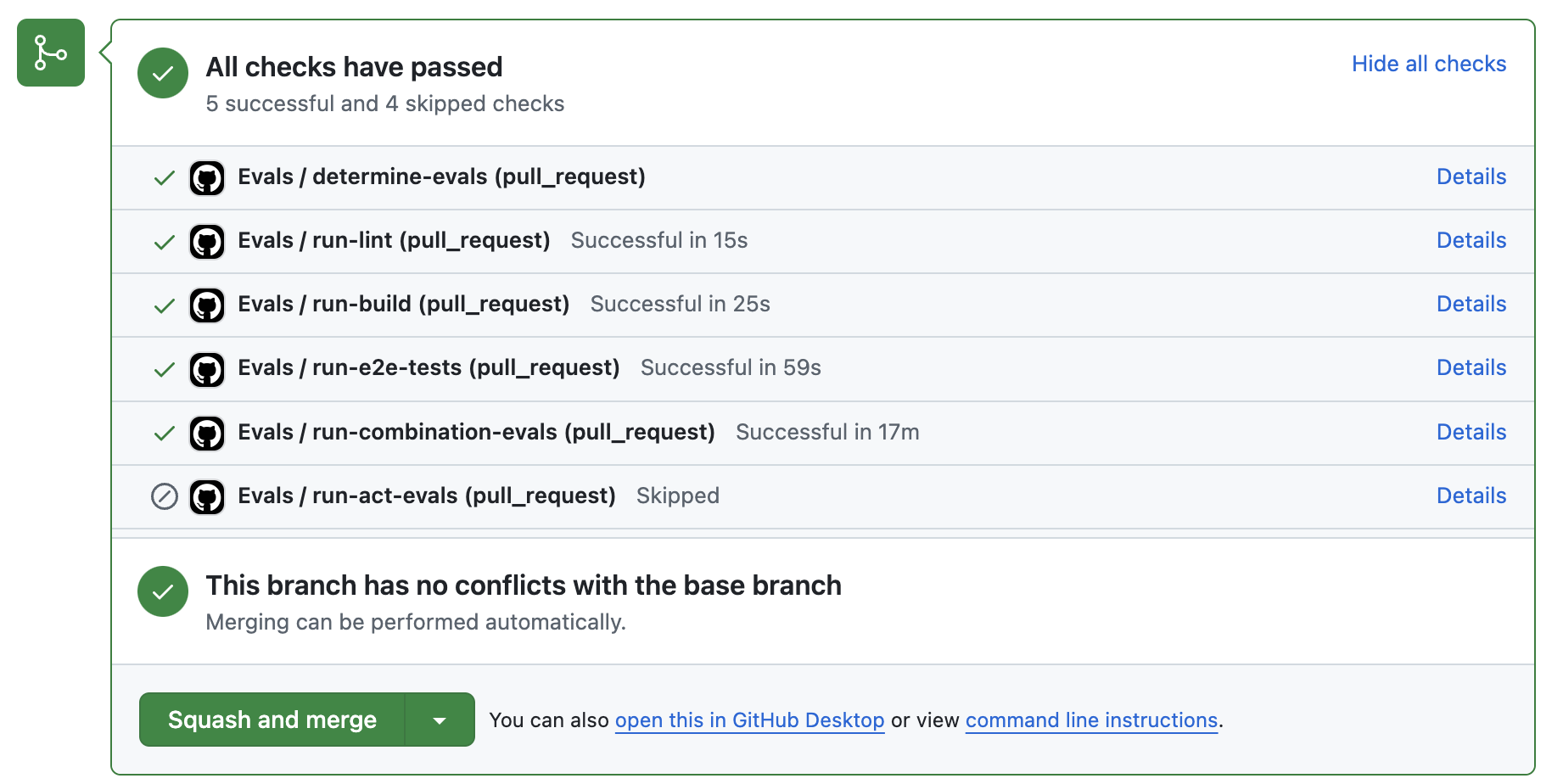Click the GitHub avatar beside run-act-evals check
The height and width of the screenshot is (784, 1563).
[207, 497]
